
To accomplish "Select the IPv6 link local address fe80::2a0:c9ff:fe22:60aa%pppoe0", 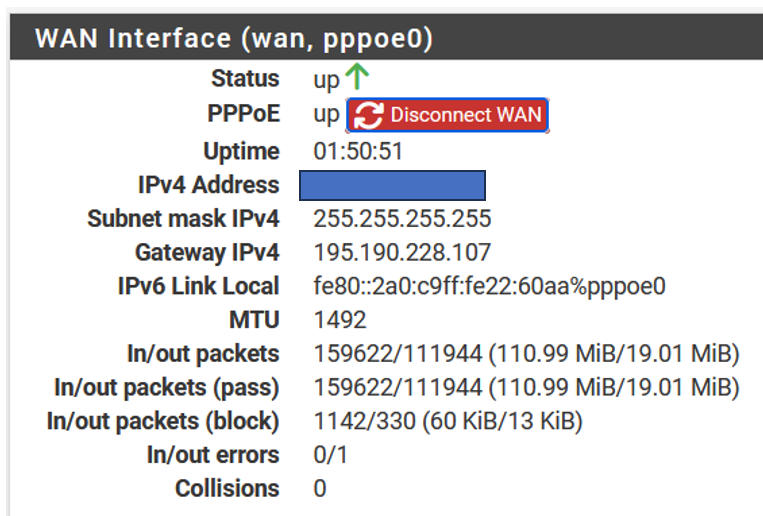I will point(489,286).
